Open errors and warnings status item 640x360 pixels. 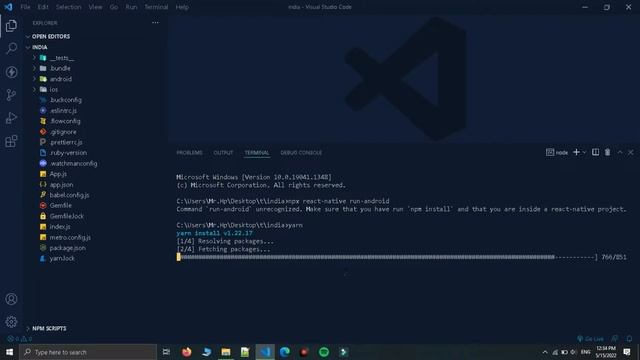pyautogui.click(x=19, y=339)
